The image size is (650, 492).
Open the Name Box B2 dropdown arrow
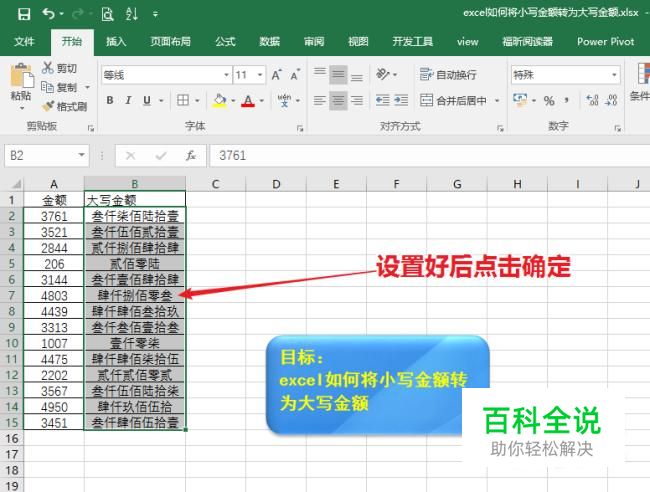[x=81, y=155]
